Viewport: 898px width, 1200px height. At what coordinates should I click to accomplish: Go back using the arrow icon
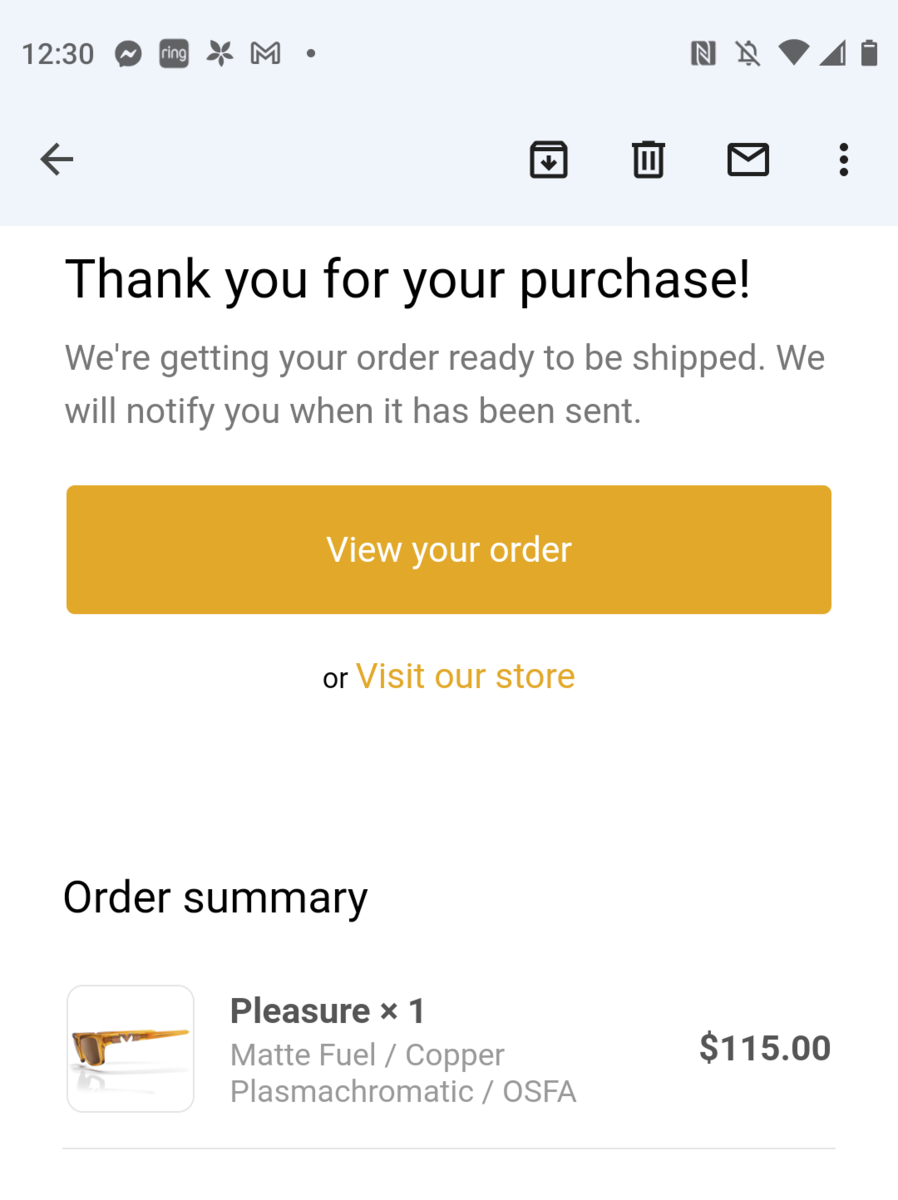(57, 159)
